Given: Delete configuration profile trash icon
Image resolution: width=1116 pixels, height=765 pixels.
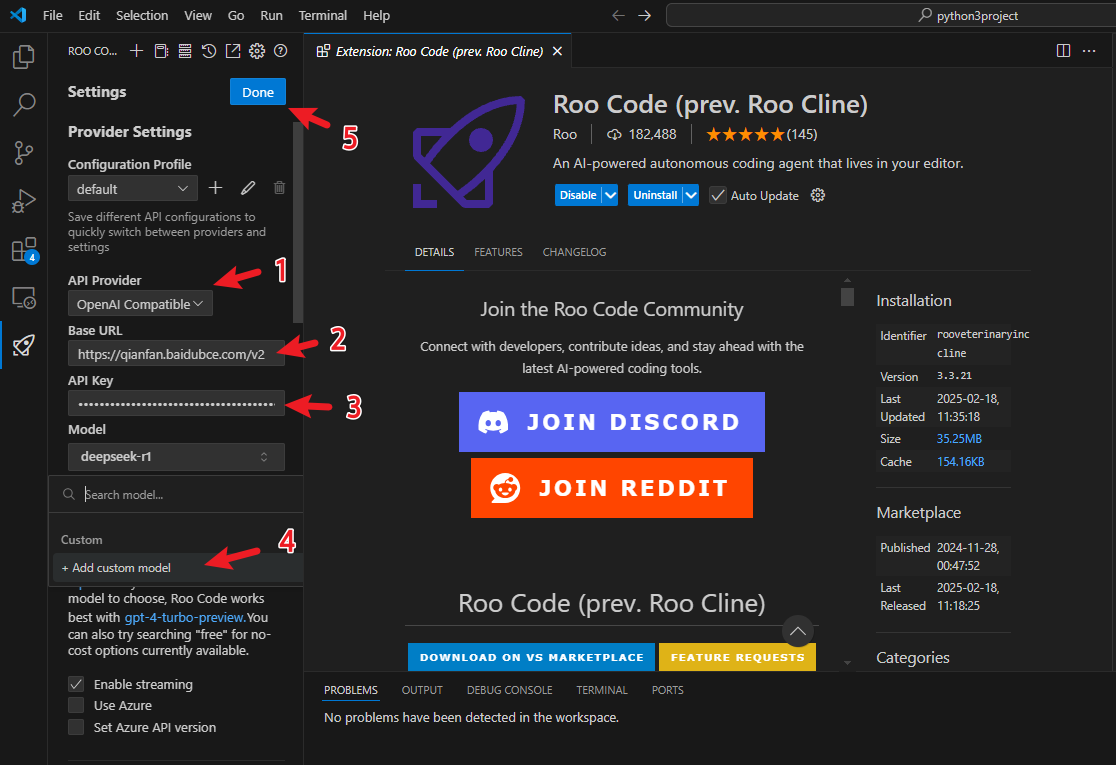Looking at the screenshot, I should [x=279, y=188].
